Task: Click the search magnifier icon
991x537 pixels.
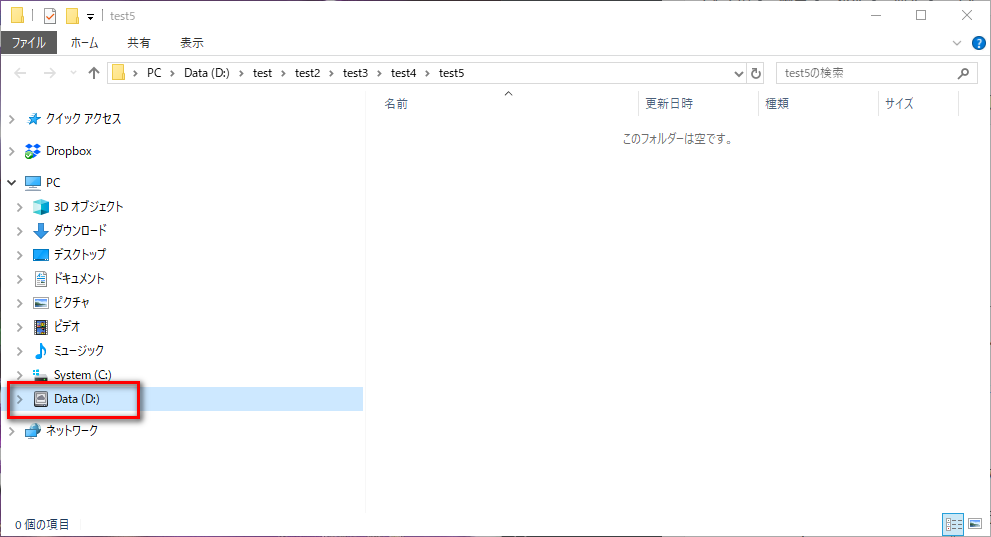Action: coord(963,73)
